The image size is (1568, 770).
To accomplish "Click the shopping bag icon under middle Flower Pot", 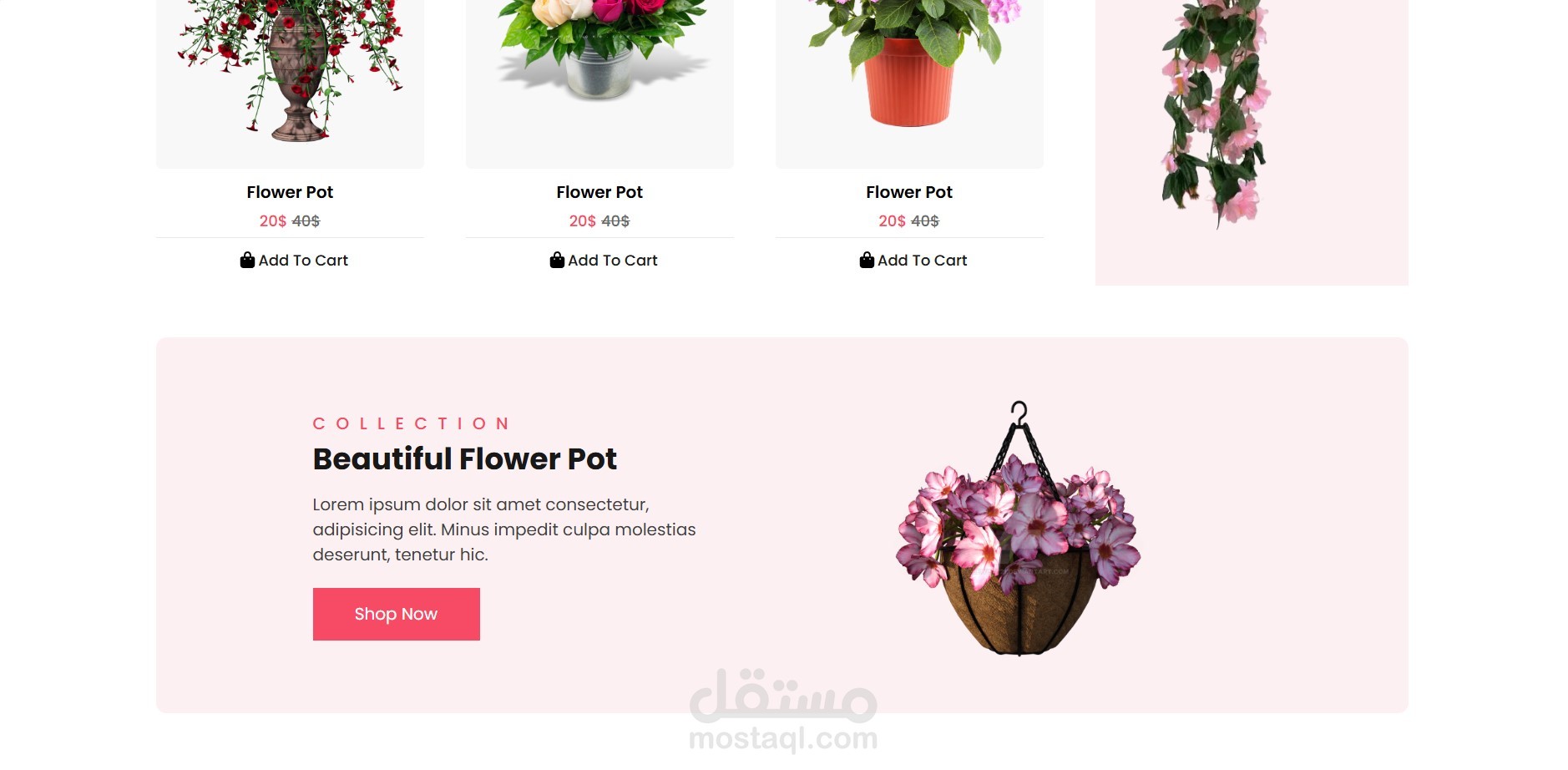I will (x=557, y=260).
